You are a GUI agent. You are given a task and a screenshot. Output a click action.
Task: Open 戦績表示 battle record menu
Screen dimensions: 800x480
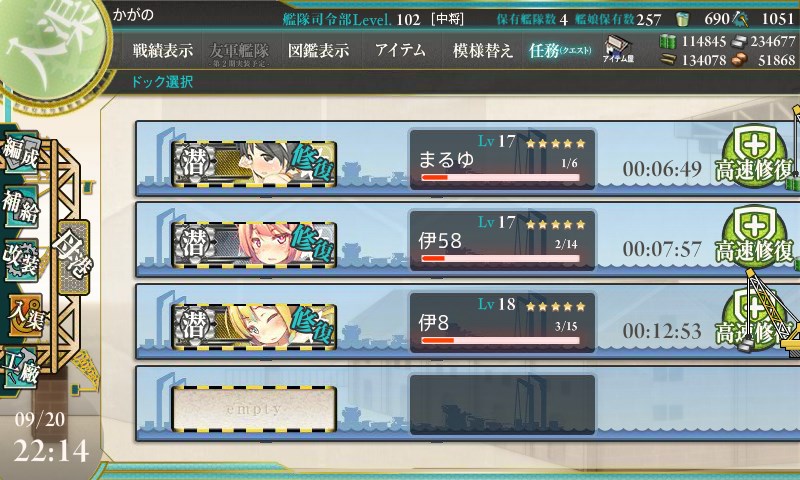163,50
